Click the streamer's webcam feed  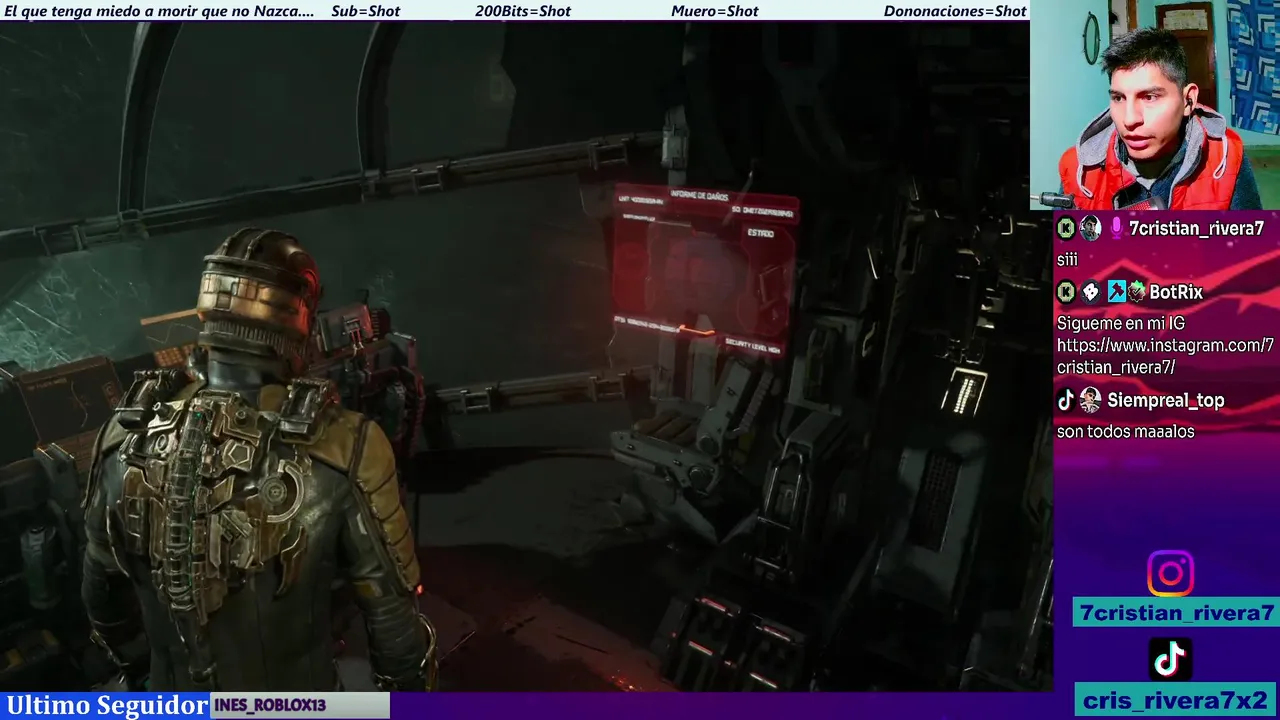(1155, 105)
